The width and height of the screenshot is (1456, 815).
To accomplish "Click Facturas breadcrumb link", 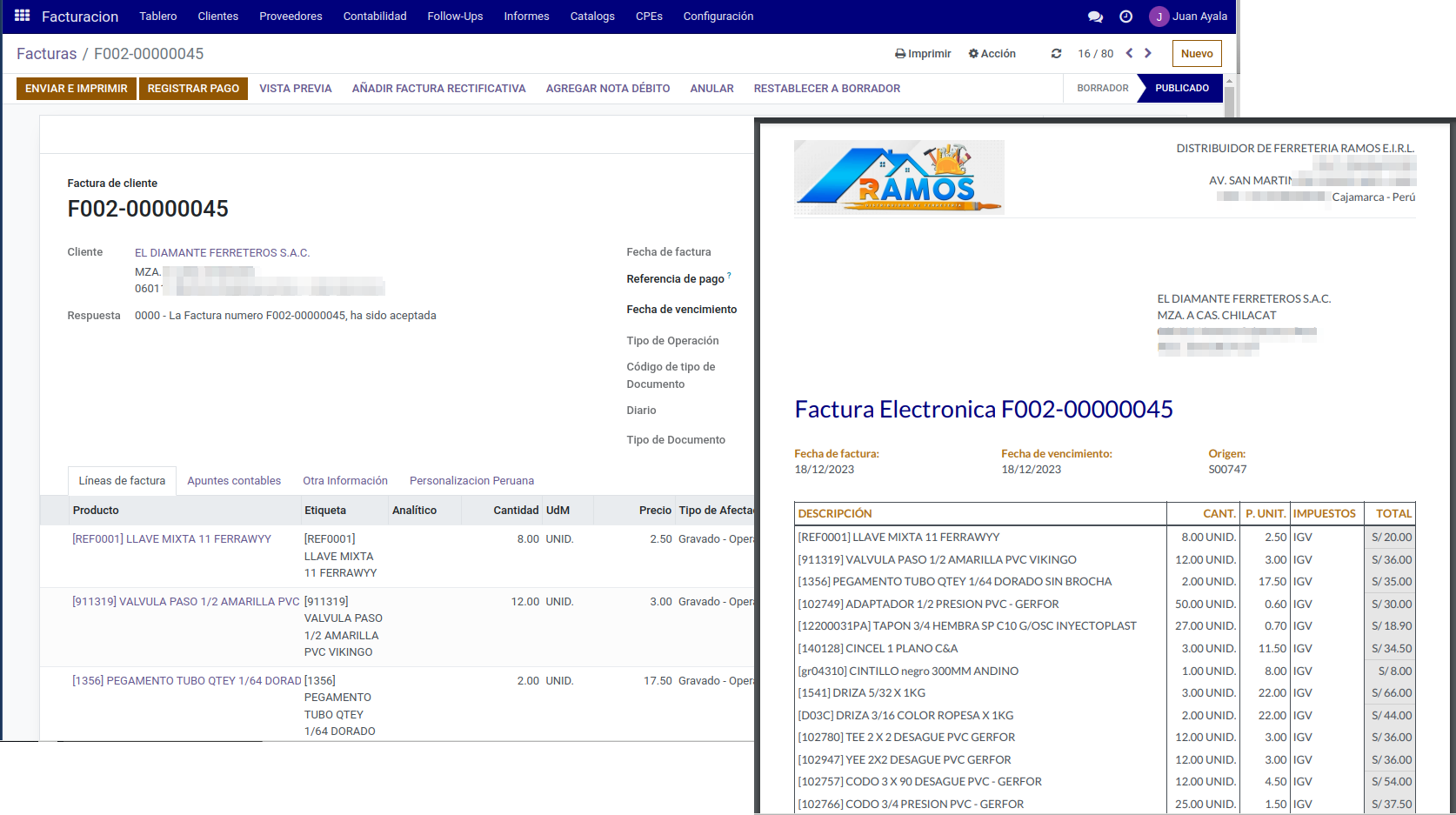I will point(47,54).
